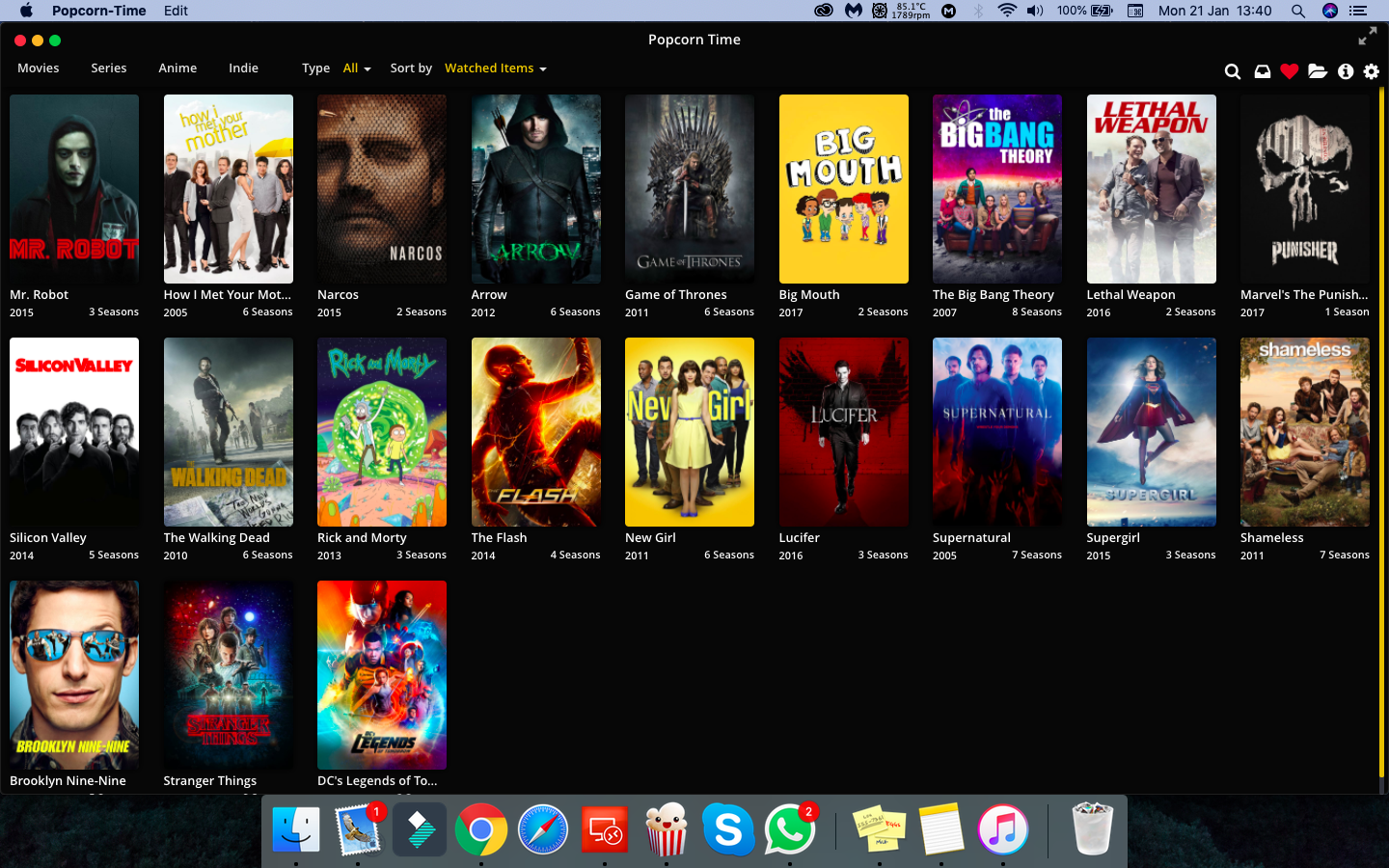The height and width of the screenshot is (868, 1389).
Task: Open the About info icon
Action: pos(1346,71)
